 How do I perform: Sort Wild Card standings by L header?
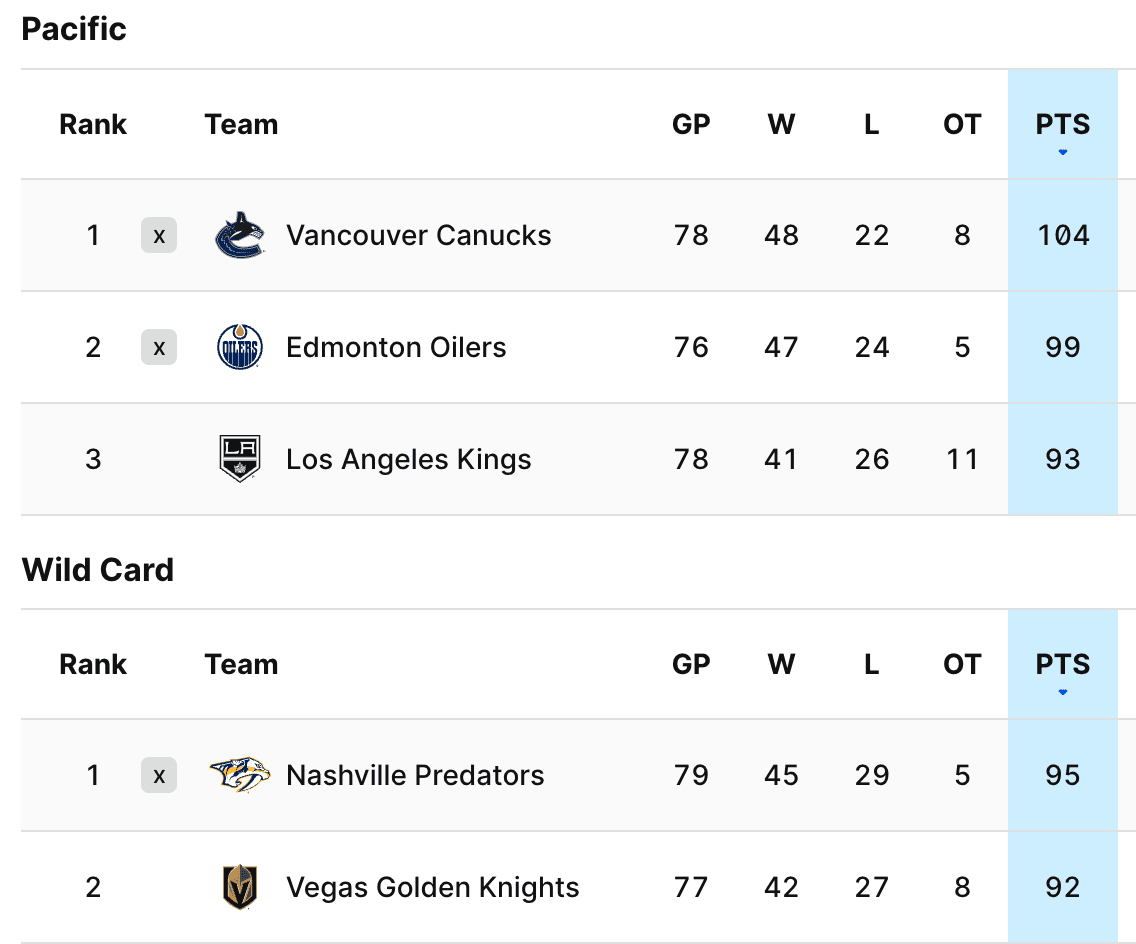(872, 665)
